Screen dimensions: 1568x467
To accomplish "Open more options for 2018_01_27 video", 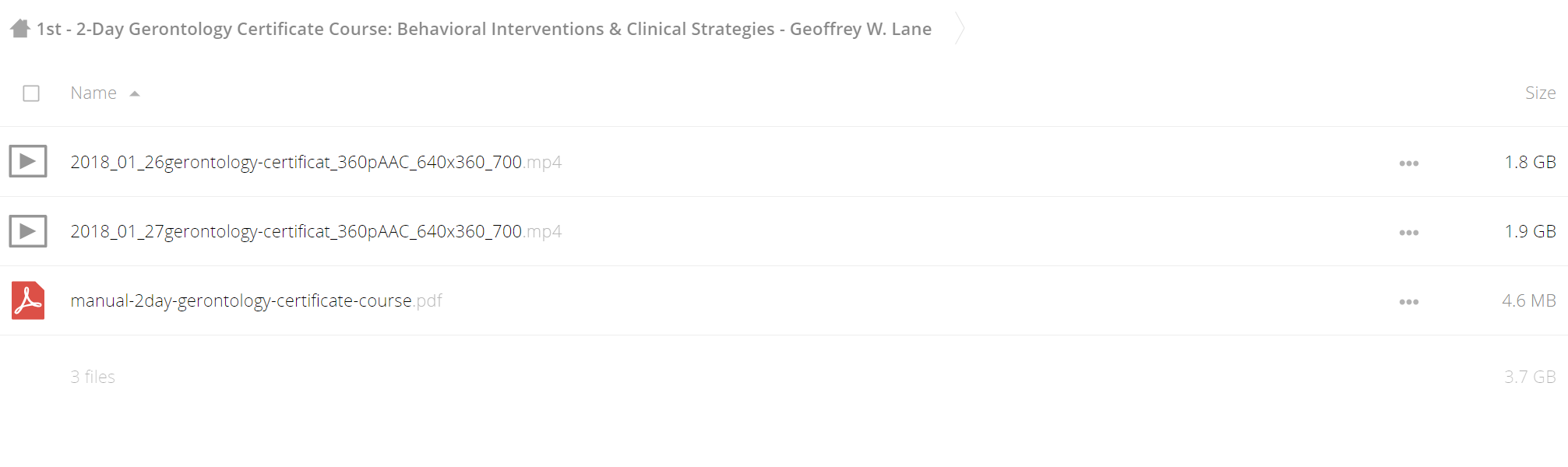I will point(1408,233).
